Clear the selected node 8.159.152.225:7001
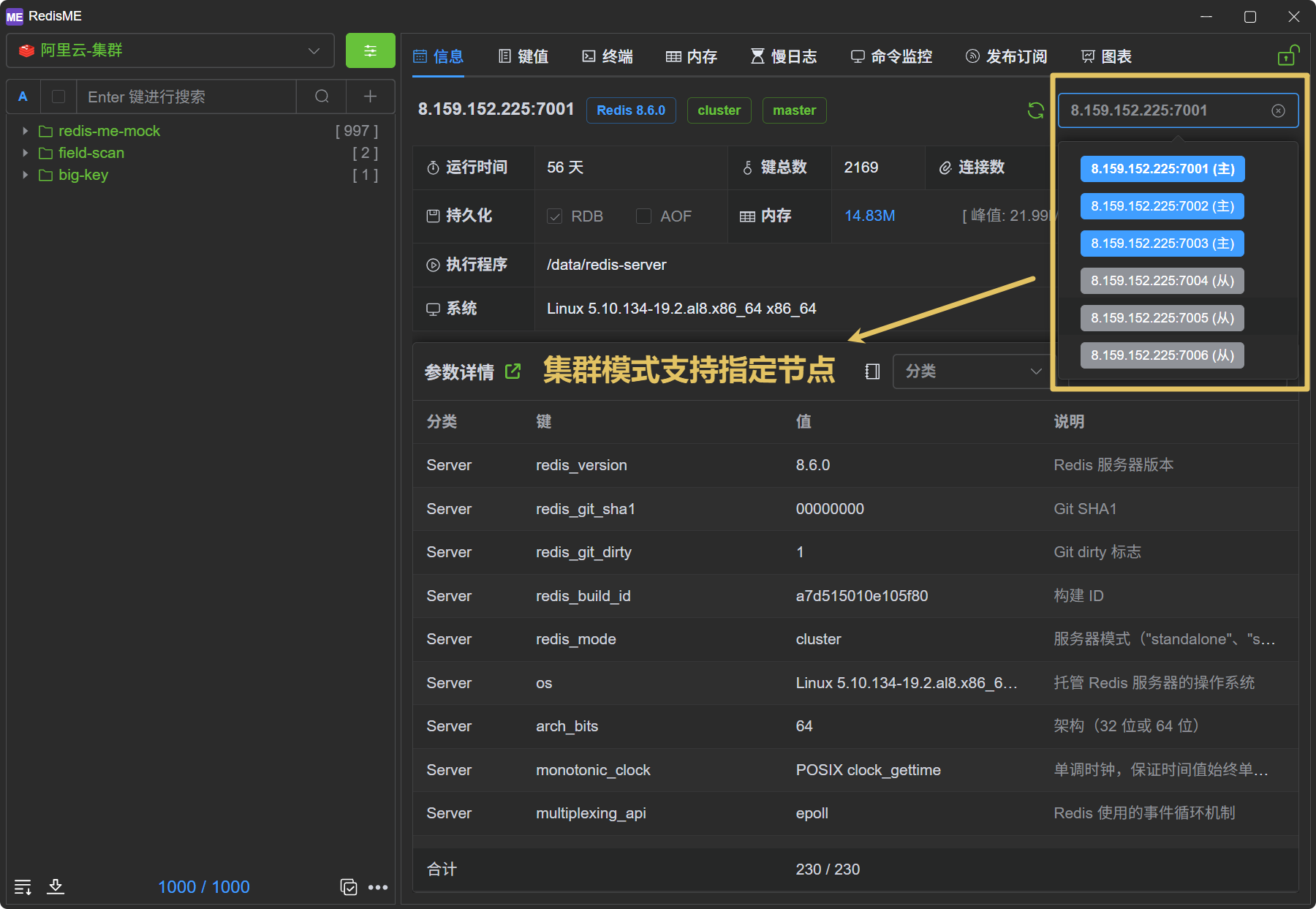The image size is (1316, 909). 1278,110
